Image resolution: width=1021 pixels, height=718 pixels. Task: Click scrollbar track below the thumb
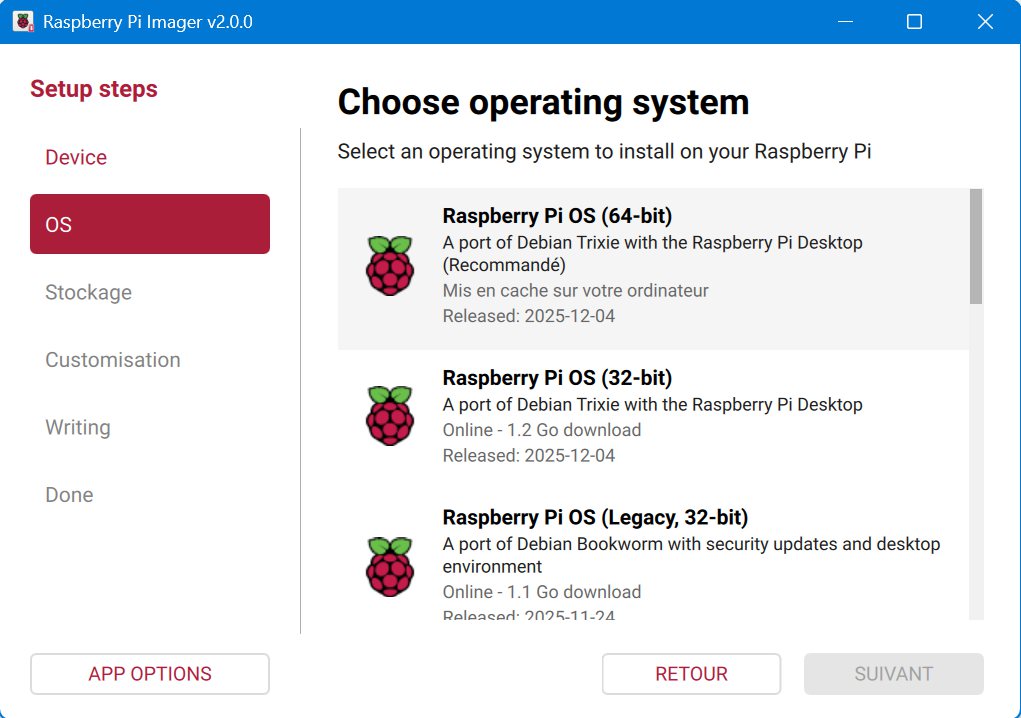coord(976,460)
